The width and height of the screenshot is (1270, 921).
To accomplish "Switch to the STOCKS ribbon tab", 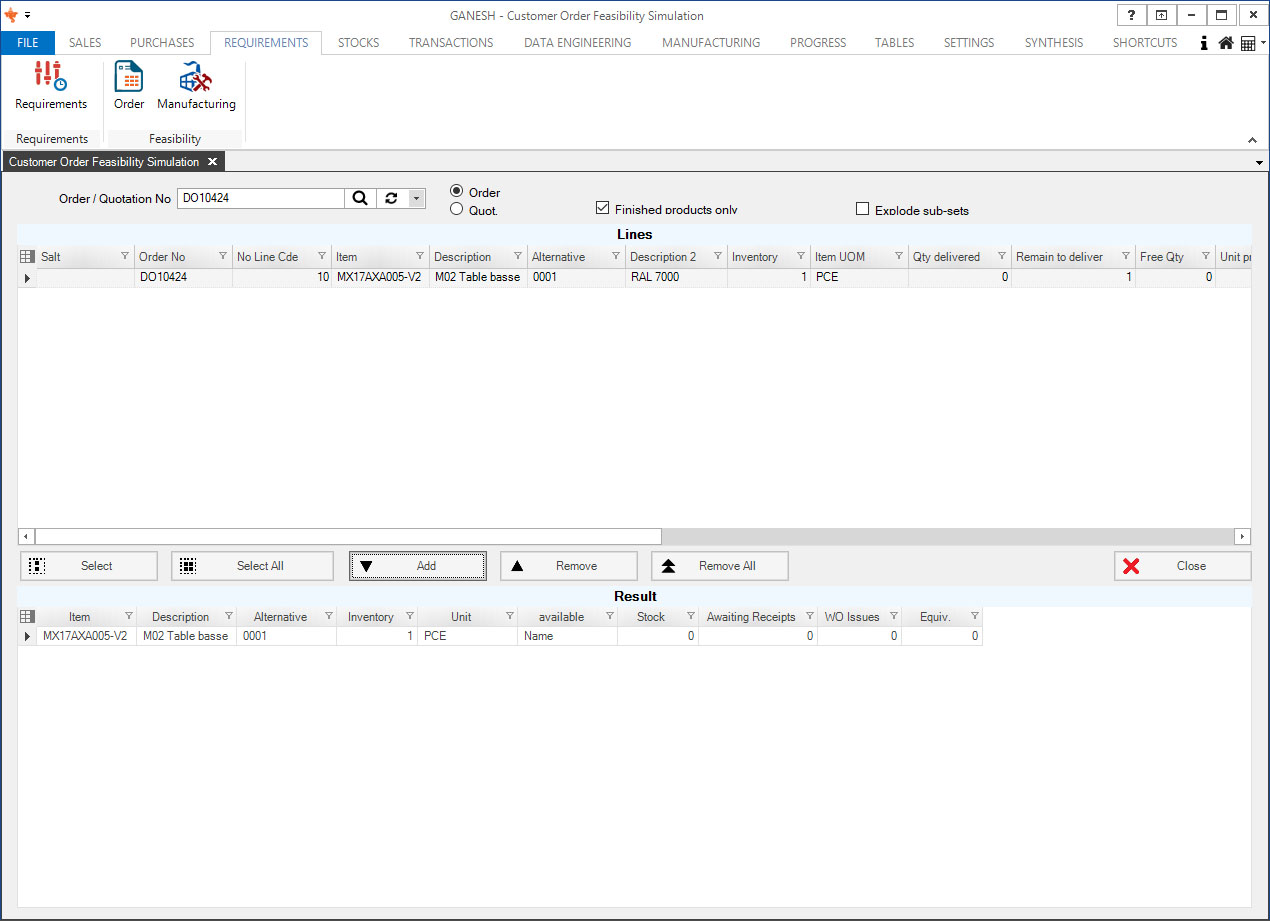I will pos(358,43).
